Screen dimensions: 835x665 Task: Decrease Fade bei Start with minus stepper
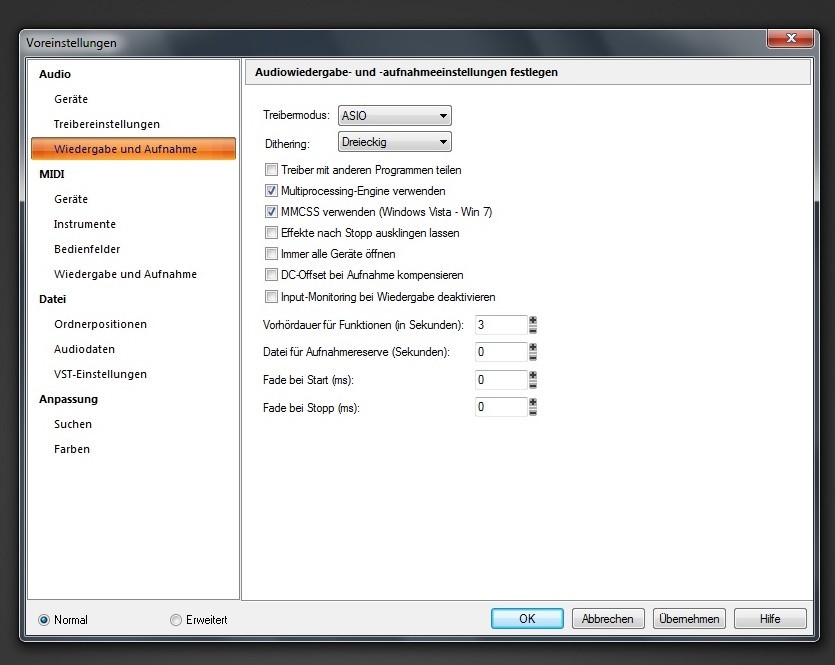533,384
